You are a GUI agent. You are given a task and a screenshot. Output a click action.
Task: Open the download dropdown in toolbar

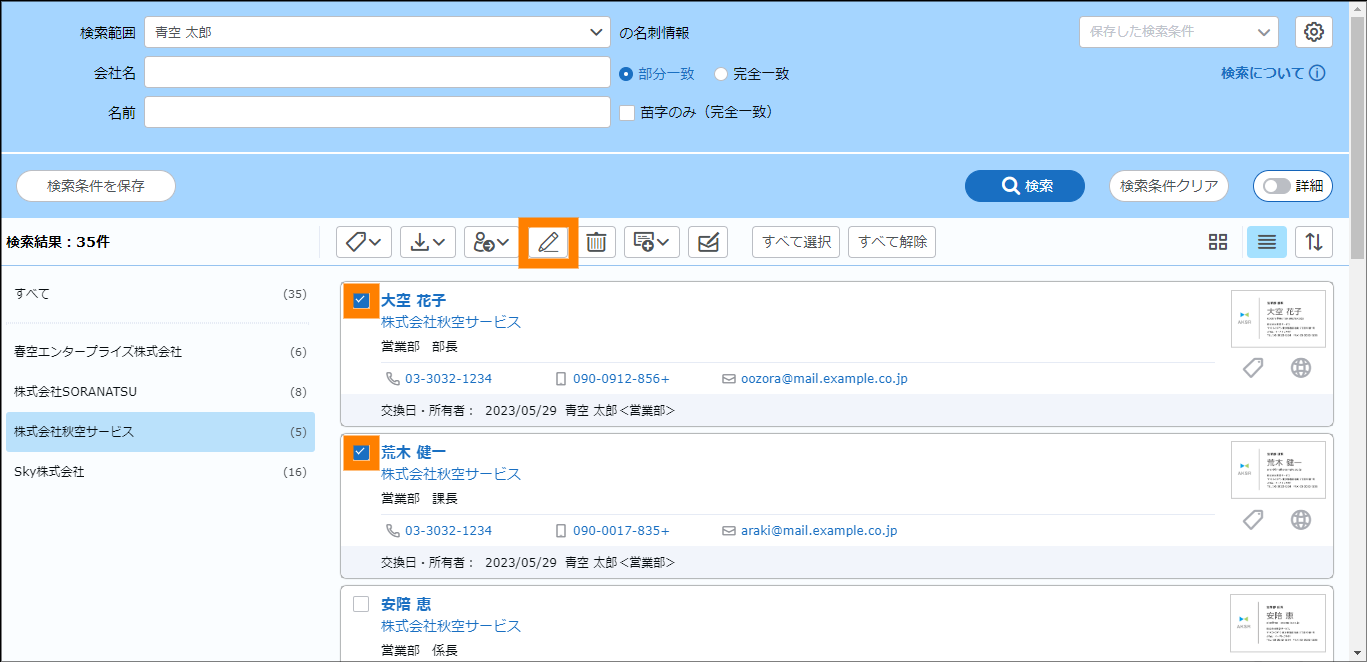[428, 242]
